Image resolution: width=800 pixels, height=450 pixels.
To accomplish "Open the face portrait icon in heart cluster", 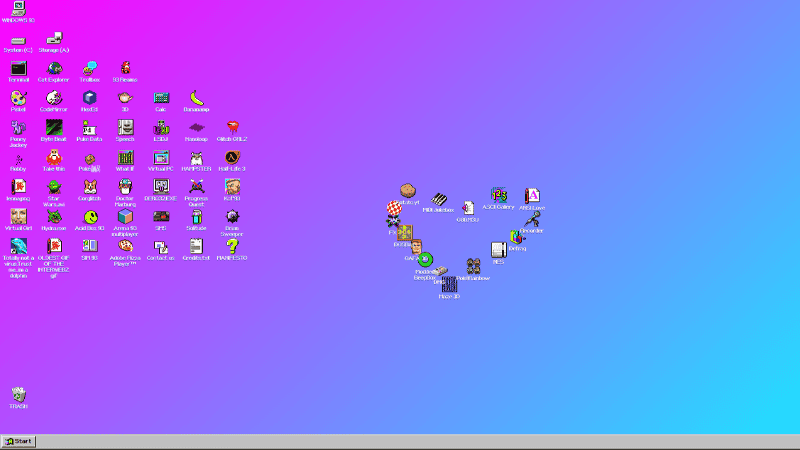I will point(416,247).
